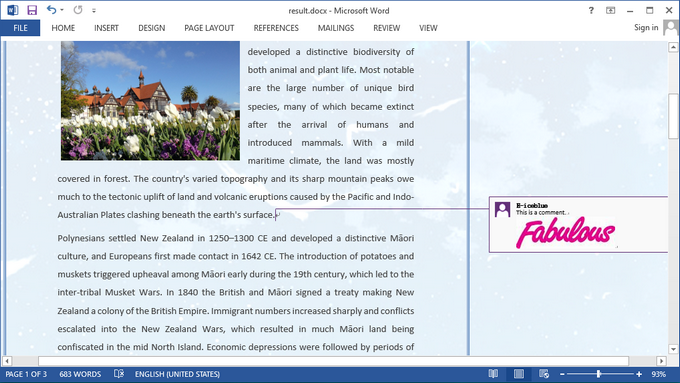Click the horizontal scrollbar thumb
Image resolution: width=680 pixels, height=383 pixels.
click(x=333, y=361)
